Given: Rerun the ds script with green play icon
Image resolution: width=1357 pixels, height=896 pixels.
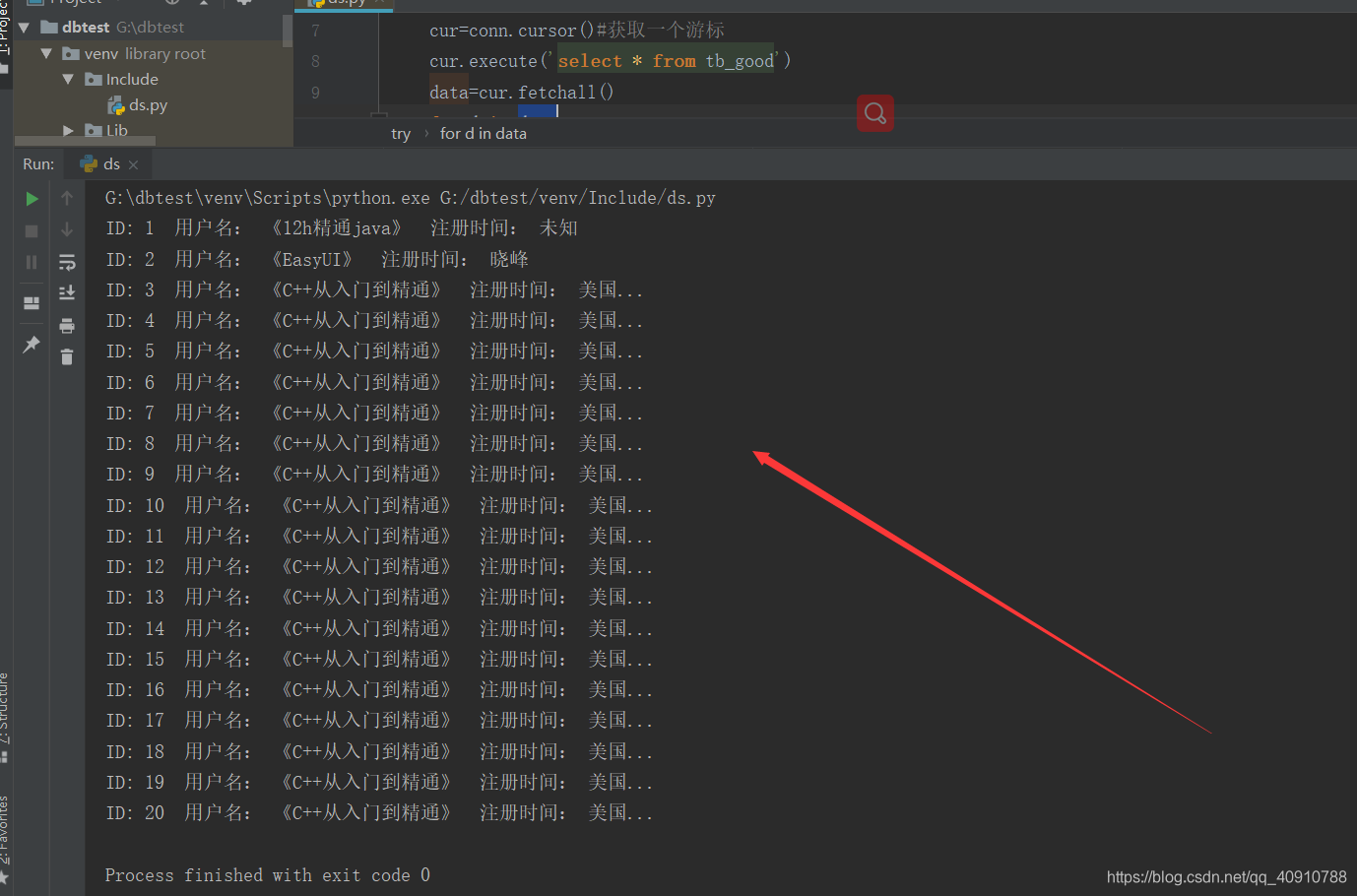Looking at the screenshot, I should tap(32, 199).
